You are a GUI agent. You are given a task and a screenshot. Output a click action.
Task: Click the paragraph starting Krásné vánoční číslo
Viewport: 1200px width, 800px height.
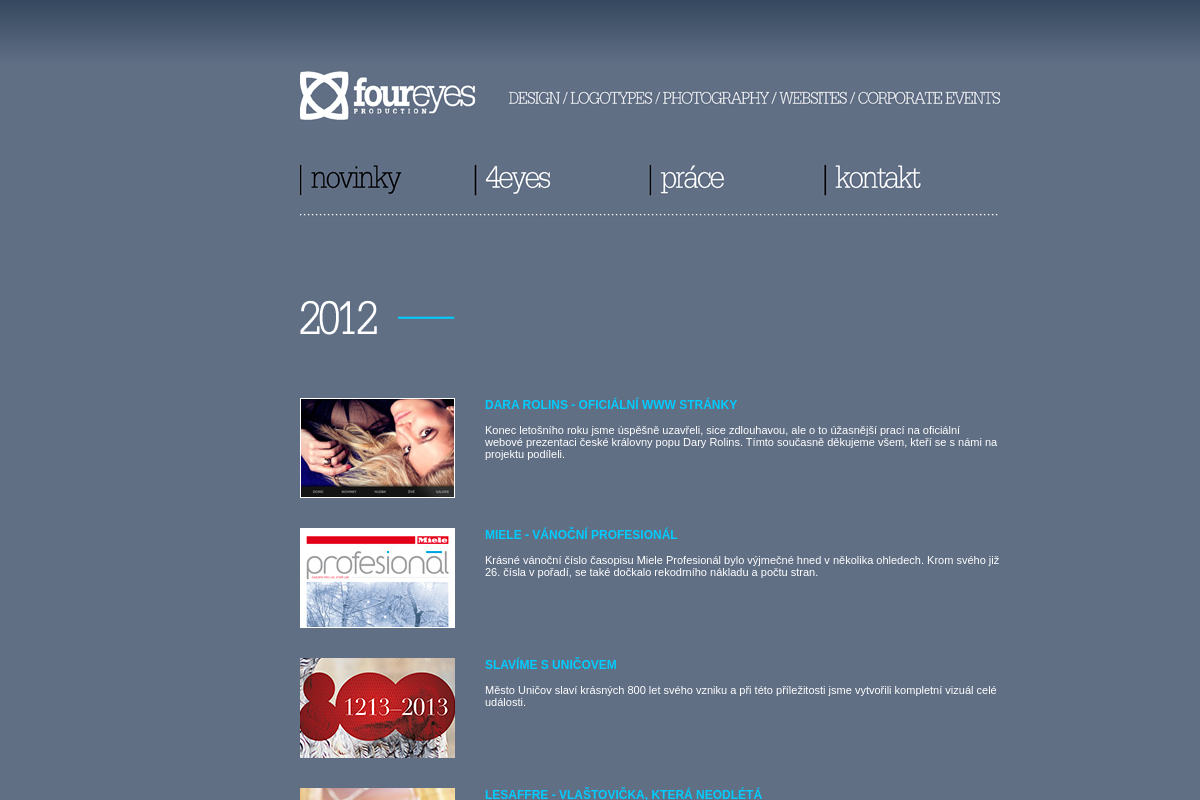click(742, 566)
